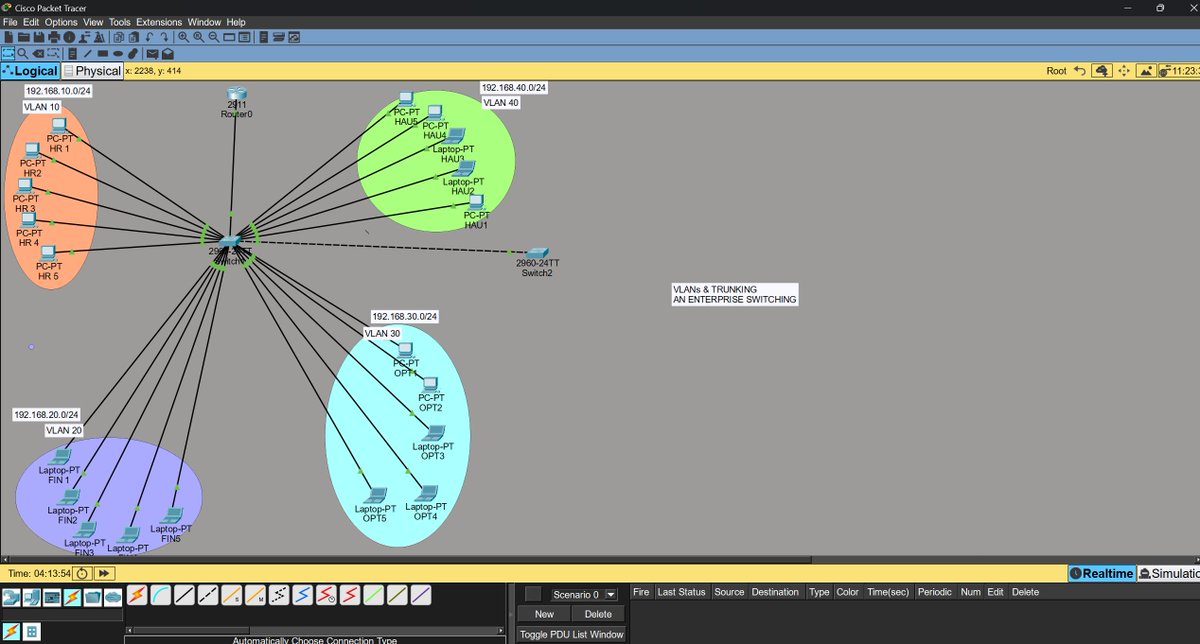The height and width of the screenshot is (644, 1200).
Task: Select laptop FIN 1 in VLAN 20
Action: (x=59, y=457)
